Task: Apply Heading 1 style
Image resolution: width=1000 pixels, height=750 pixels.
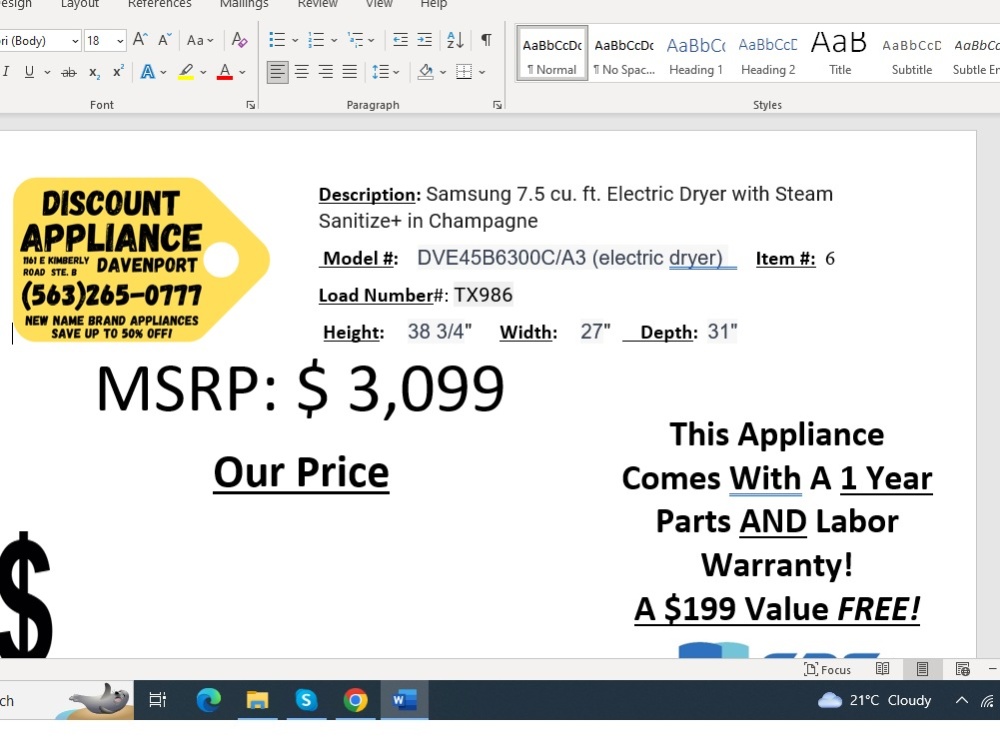Action: [696, 54]
